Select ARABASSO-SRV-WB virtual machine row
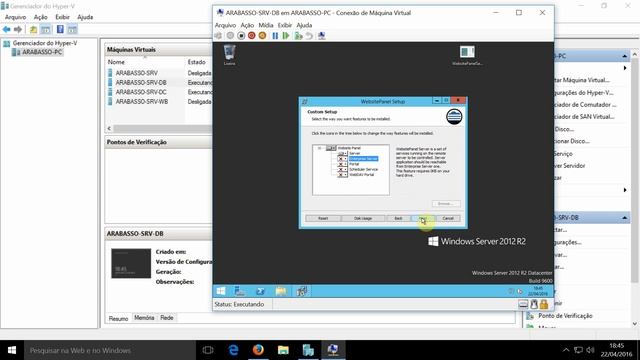The width and height of the screenshot is (640, 360). [159, 102]
